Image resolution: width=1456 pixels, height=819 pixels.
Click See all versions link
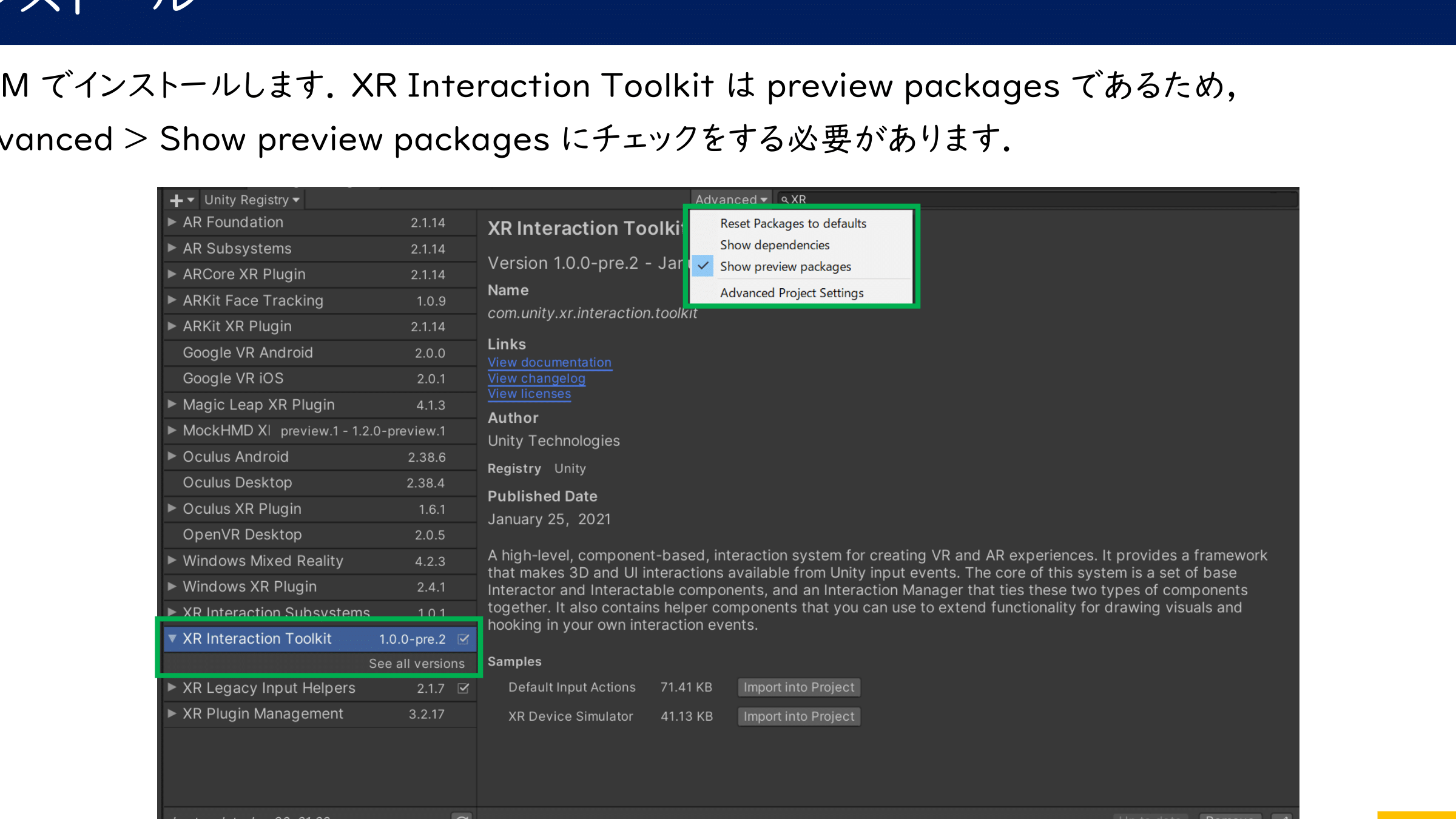pos(417,664)
